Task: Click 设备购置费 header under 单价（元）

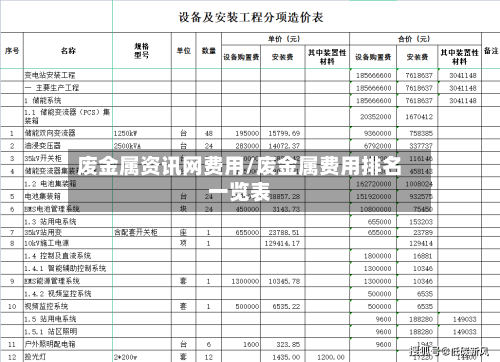Action: (x=241, y=57)
